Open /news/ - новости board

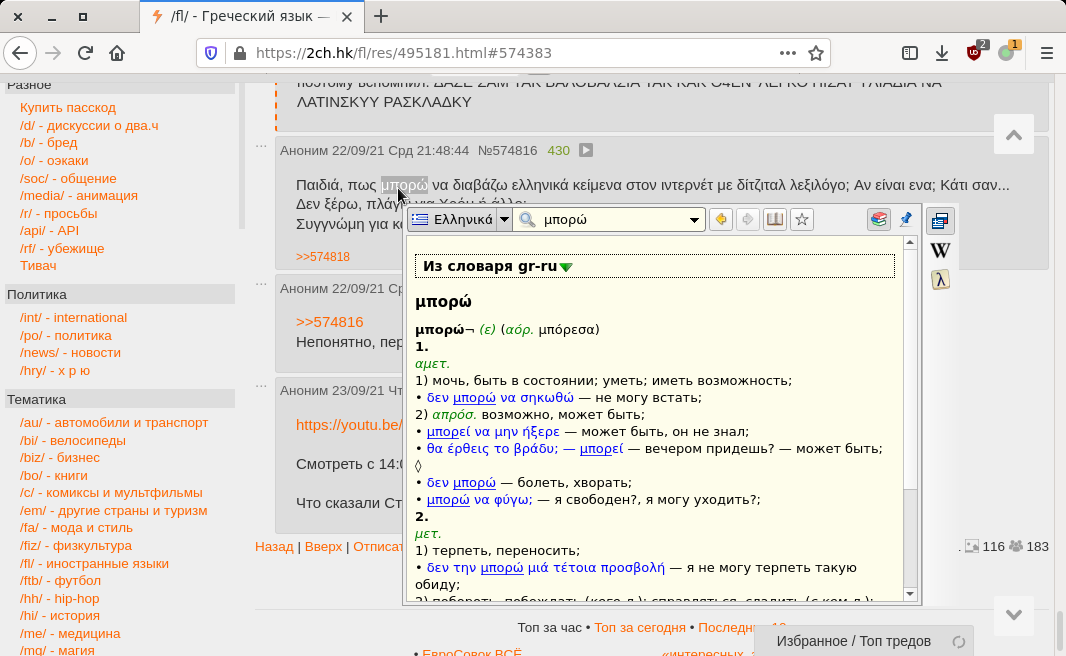(71, 353)
